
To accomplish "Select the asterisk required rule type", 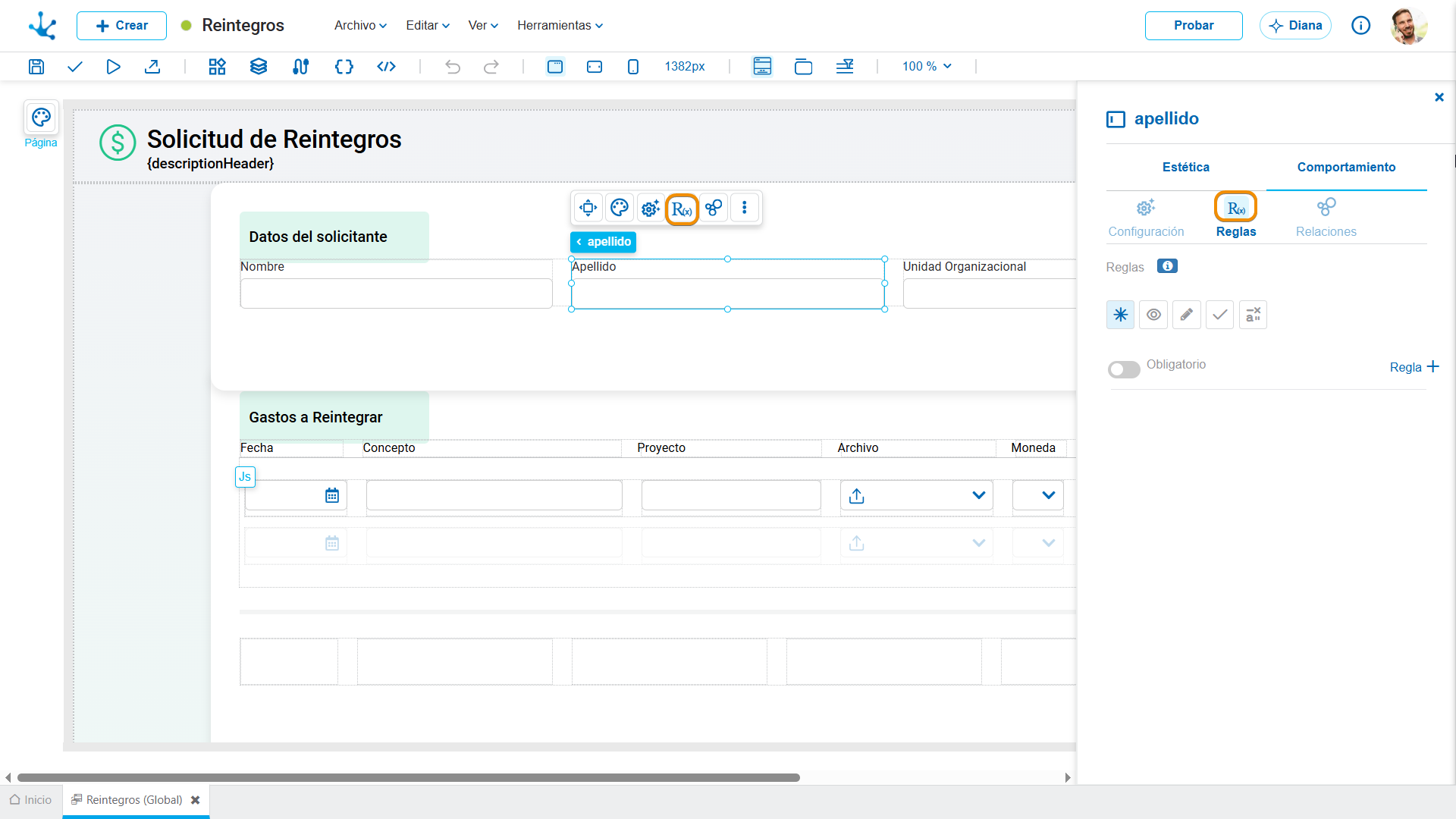I will coord(1121,315).
